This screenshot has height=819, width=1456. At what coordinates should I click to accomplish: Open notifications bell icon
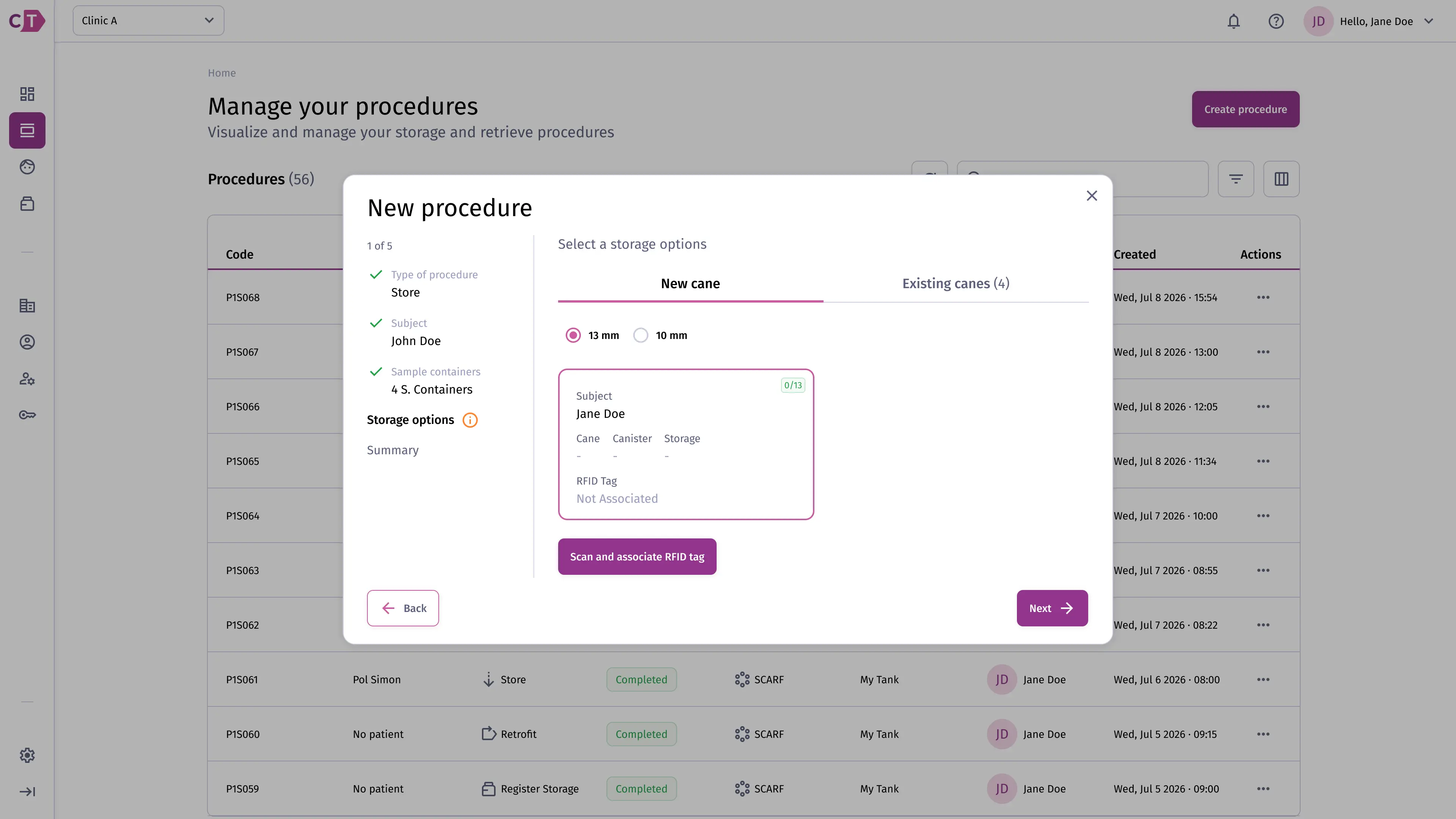pos(1233,22)
